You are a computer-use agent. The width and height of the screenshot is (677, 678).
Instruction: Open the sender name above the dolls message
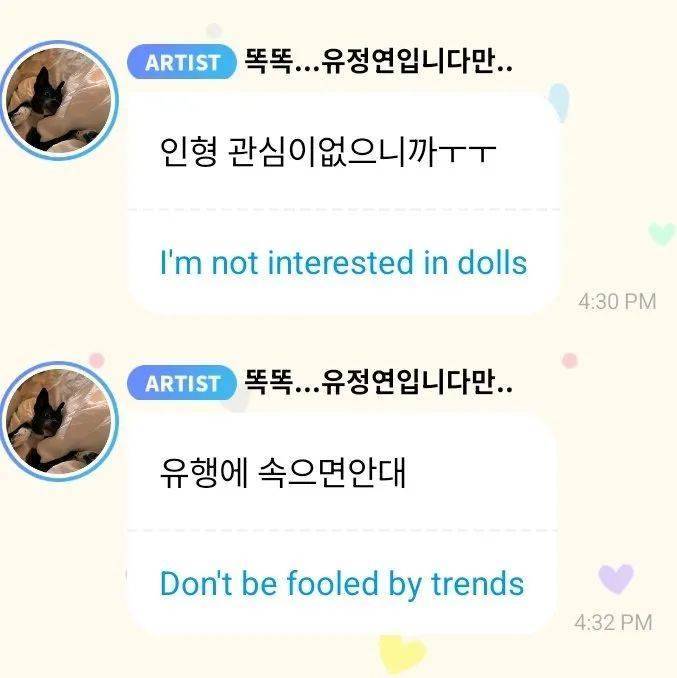point(378,62)
